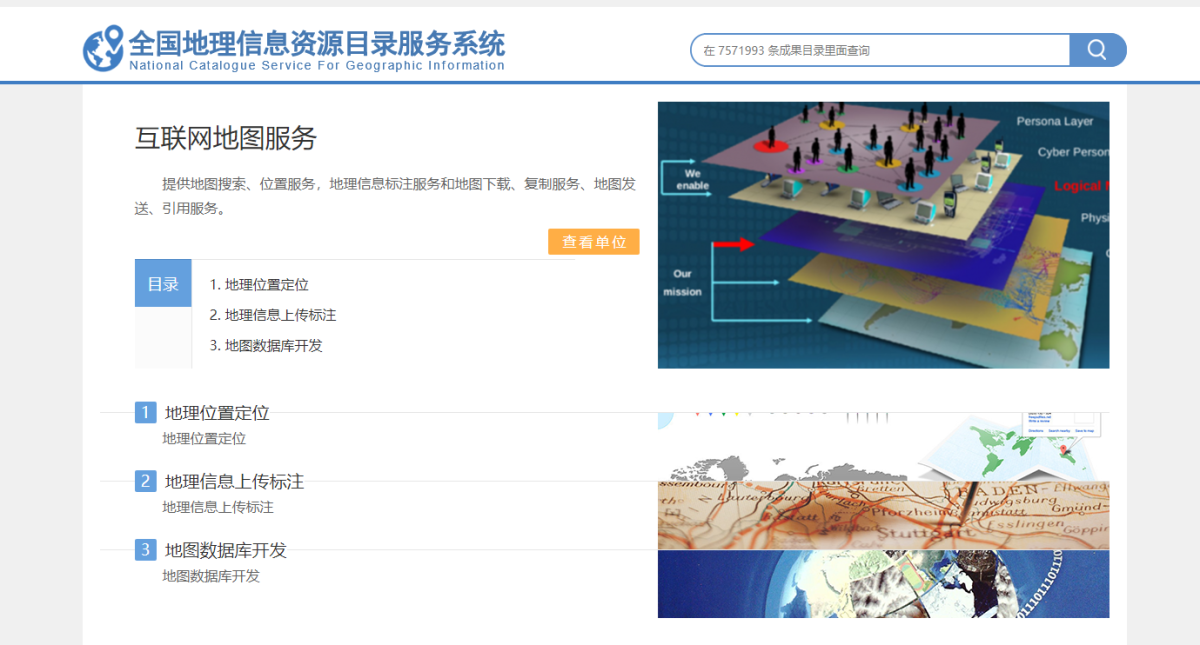Open the 查看单位 button
The height and width of the screenshot is (645, 1200).
[x=593, y=241]
